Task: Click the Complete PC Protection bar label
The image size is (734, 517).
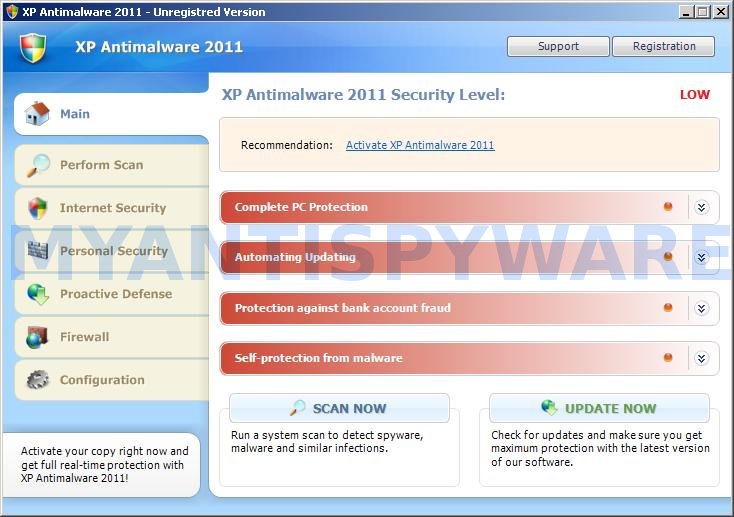Action: click(301, 207)
